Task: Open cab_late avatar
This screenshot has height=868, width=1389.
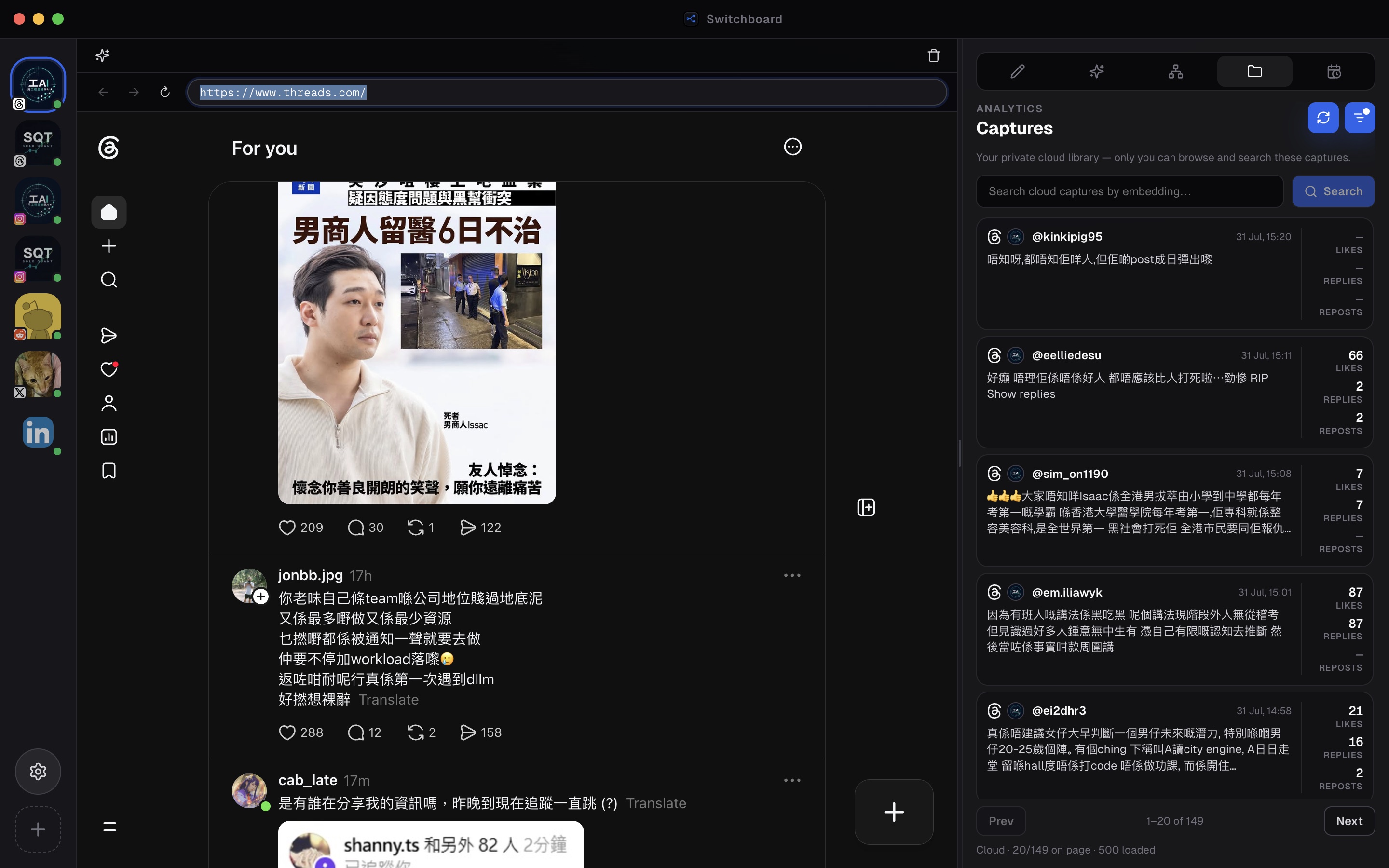Action: tap(248, 790)
